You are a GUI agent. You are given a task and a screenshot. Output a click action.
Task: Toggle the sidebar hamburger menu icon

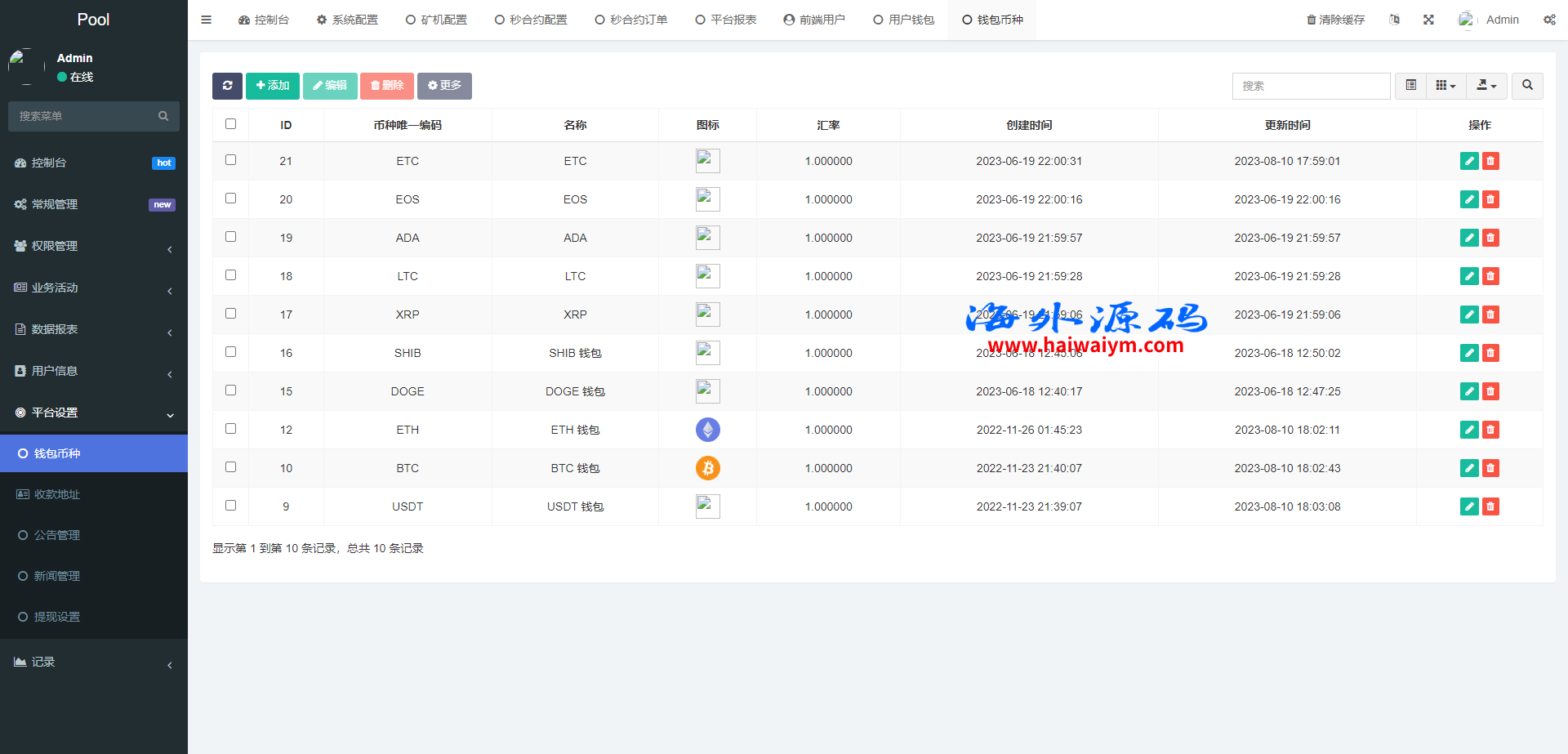(207, 20)
